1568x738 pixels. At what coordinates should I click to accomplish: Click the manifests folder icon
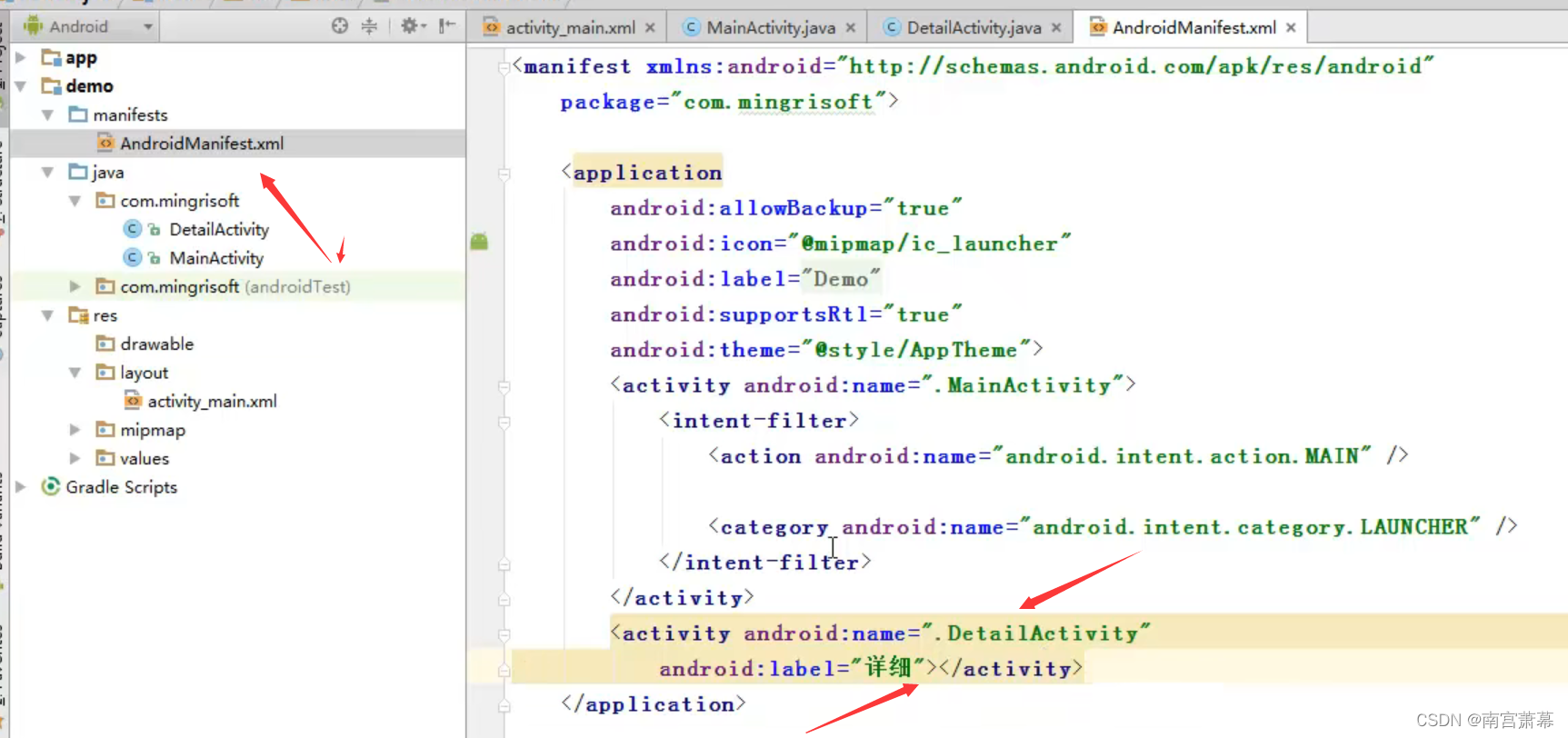78,115
